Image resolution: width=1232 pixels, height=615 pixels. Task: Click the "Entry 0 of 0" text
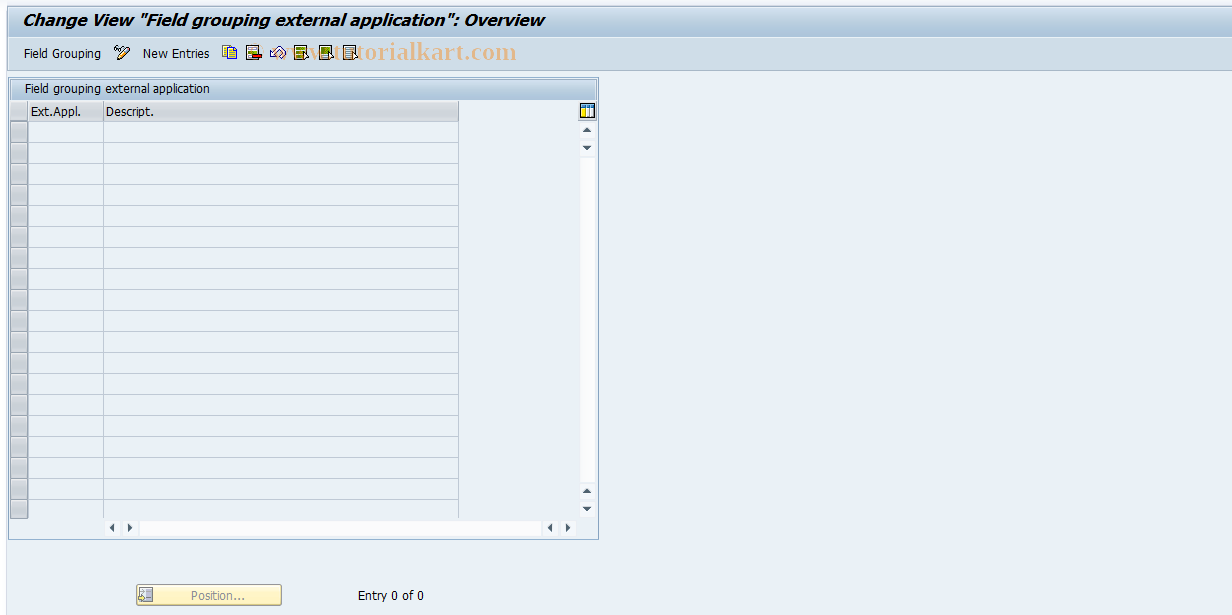(391, 596)
